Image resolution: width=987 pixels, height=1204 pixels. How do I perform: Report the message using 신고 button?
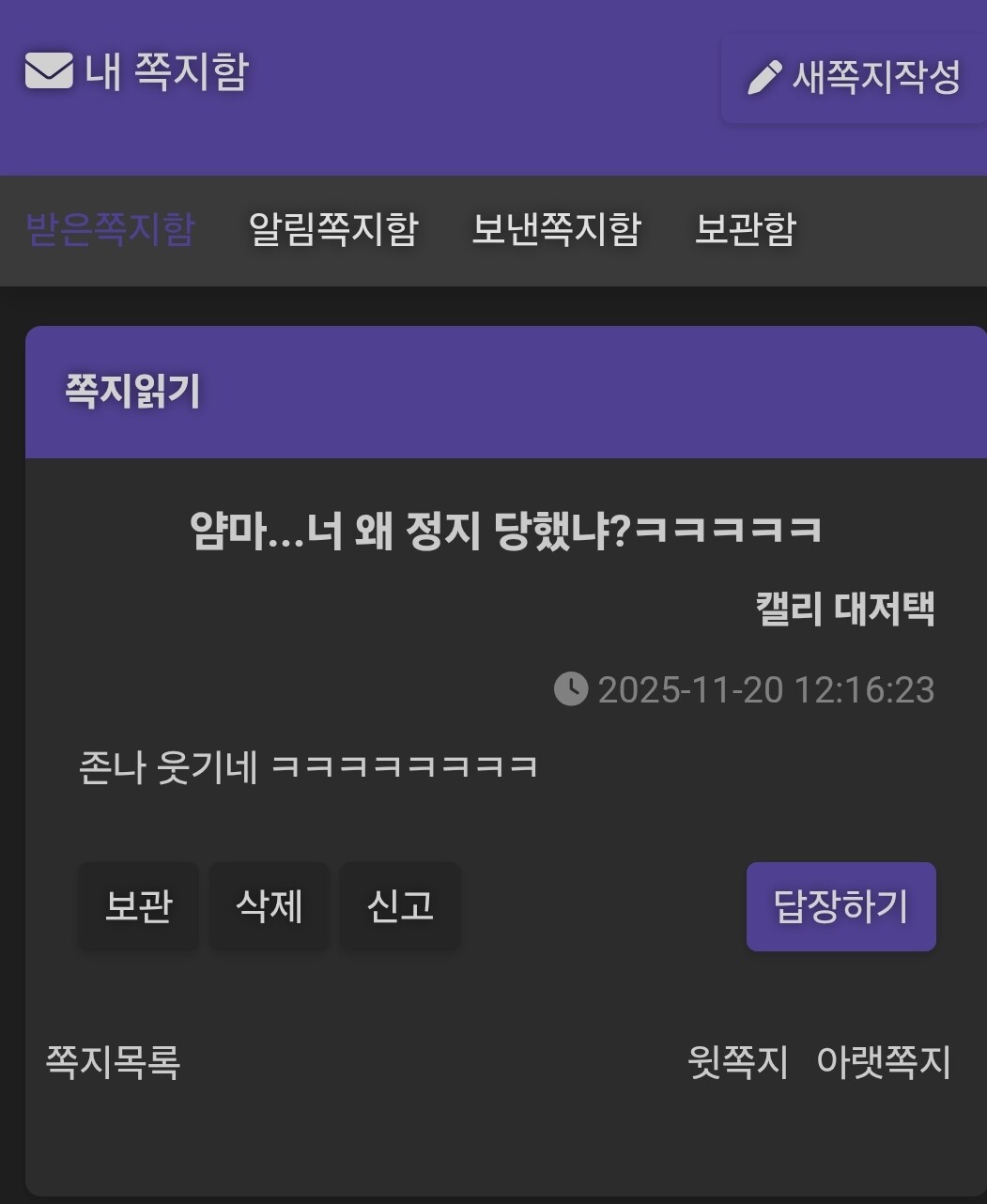click(400, 906)
